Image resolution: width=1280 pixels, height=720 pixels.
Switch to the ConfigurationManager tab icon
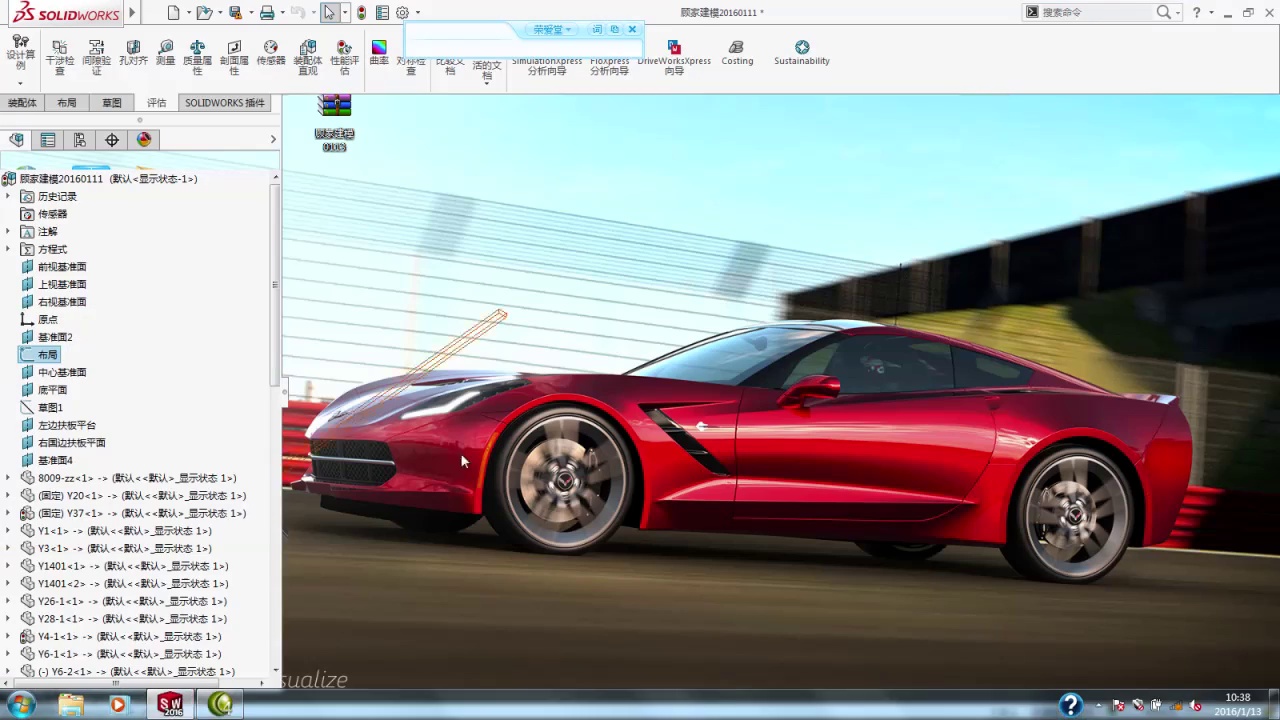click(x=80, y=140)
